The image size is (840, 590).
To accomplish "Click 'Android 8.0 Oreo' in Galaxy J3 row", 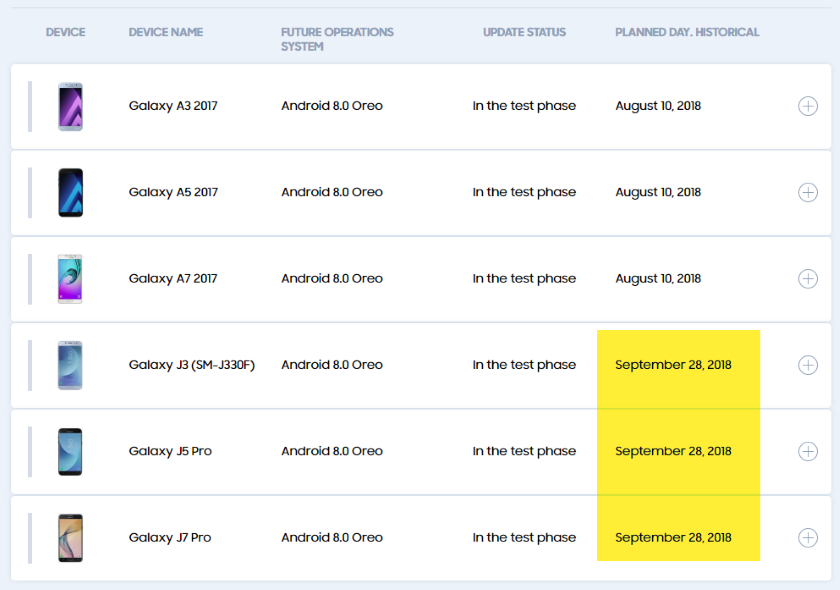I will [x=332, y=365].
